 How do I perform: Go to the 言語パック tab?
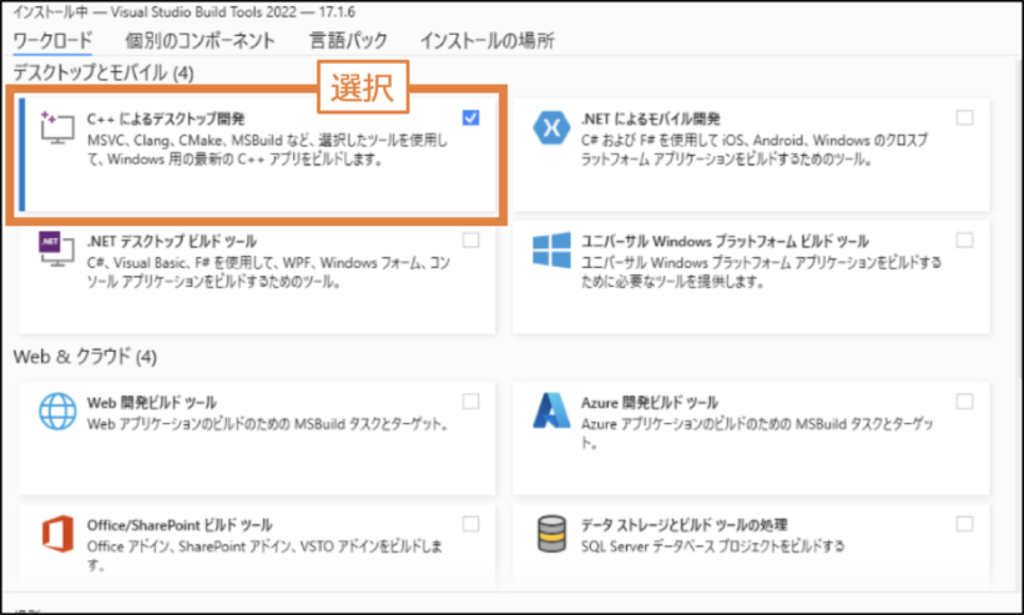coord(348,40)
